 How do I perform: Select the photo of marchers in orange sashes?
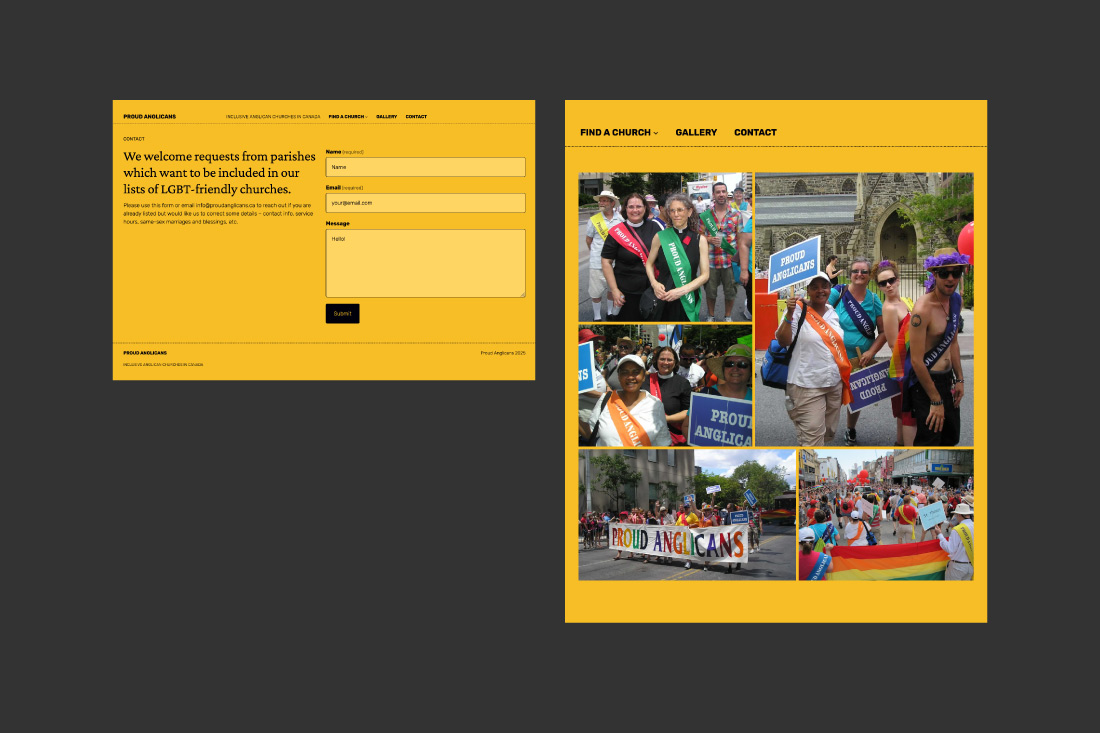[664, 385]
